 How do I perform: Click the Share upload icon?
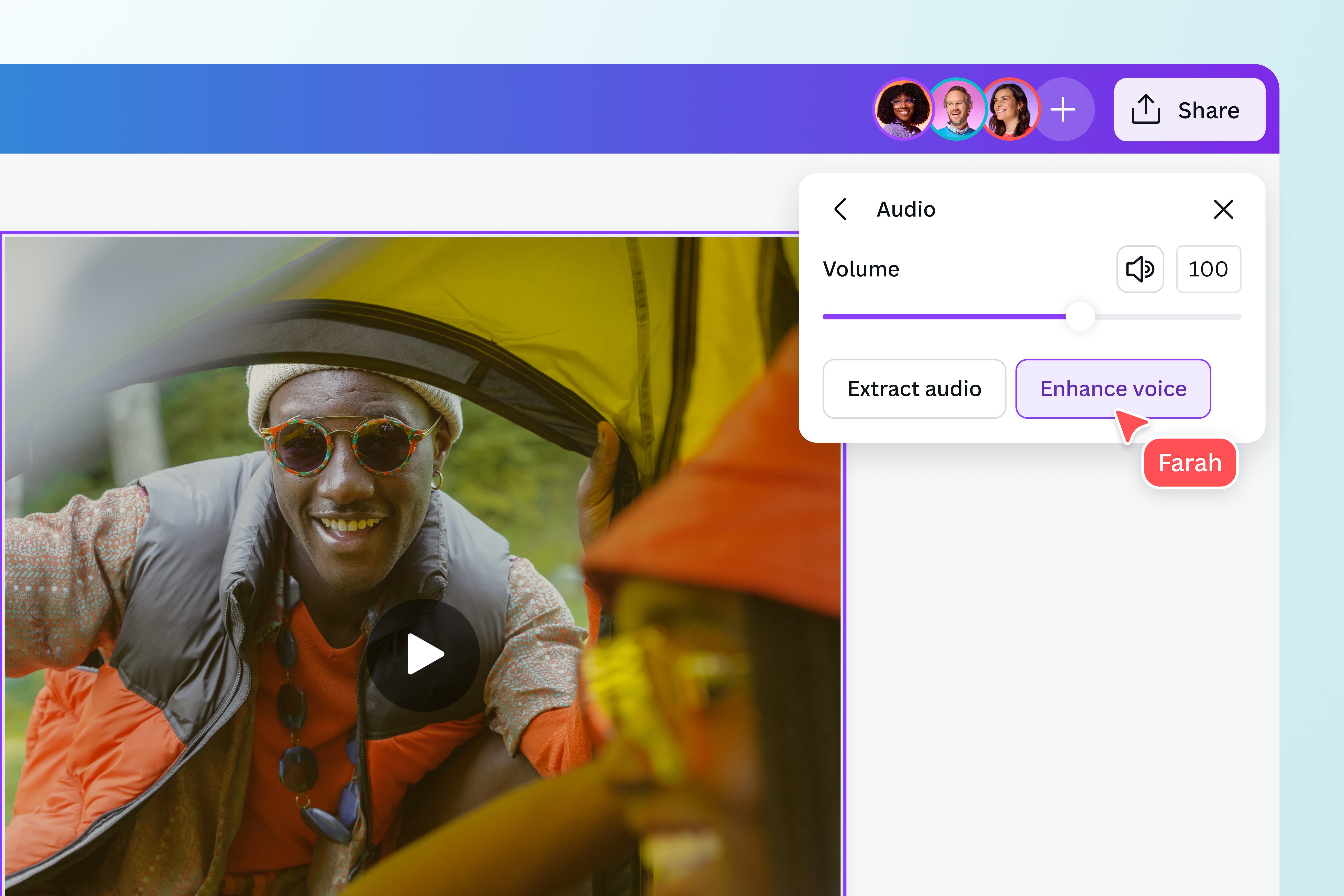coord(1145,110)
